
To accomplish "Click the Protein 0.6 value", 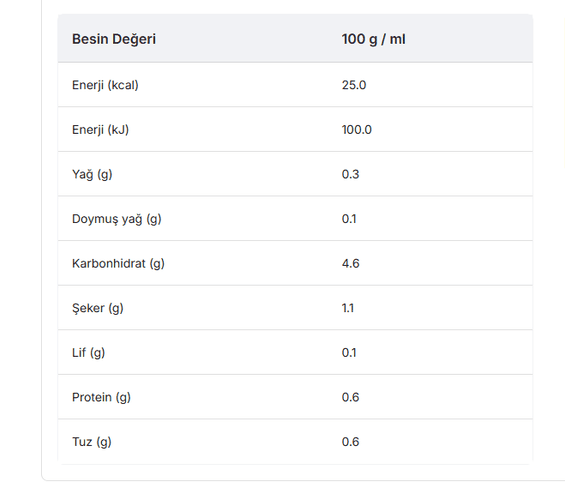I will pos(350,397).
